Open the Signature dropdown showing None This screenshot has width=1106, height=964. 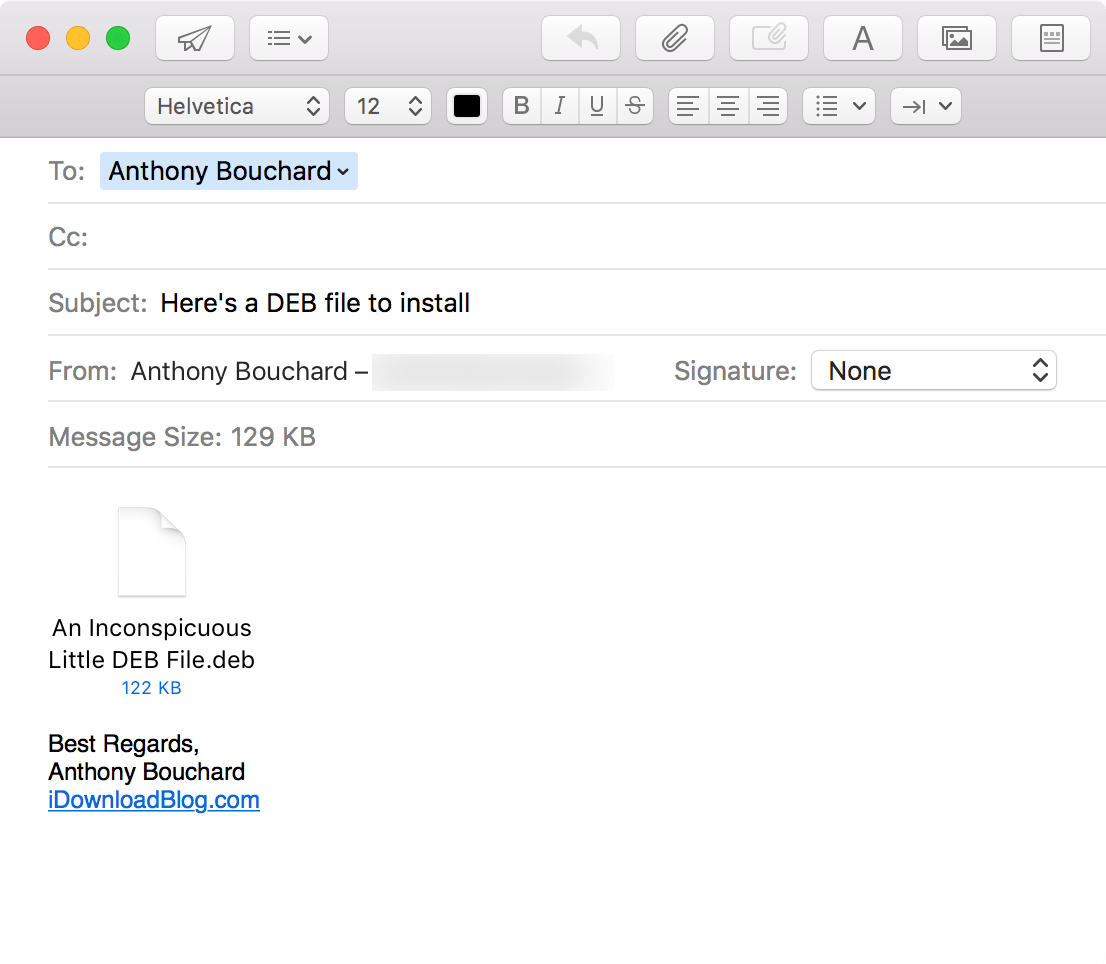934,371
